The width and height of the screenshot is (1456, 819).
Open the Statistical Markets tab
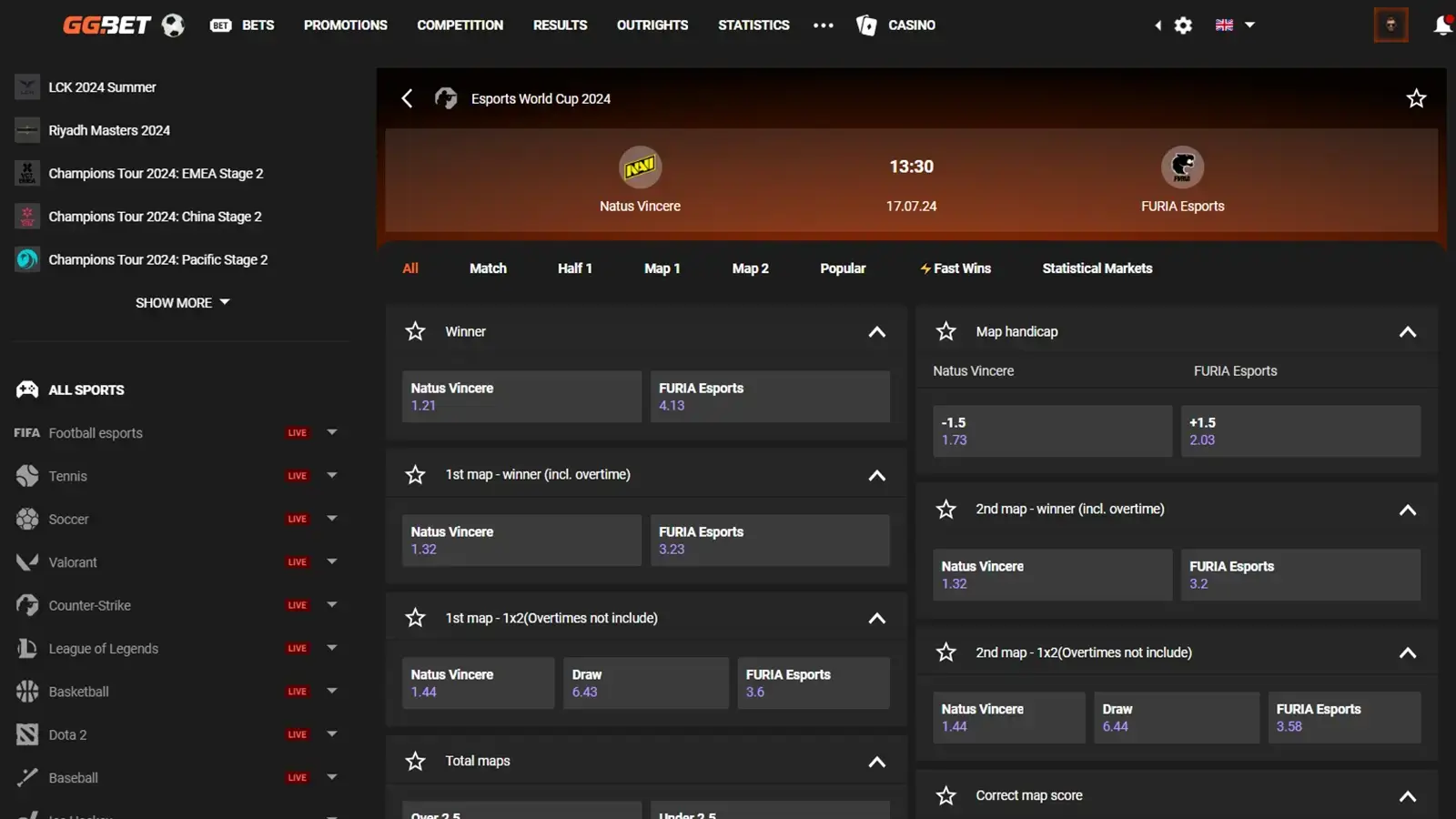[1097, 268]
